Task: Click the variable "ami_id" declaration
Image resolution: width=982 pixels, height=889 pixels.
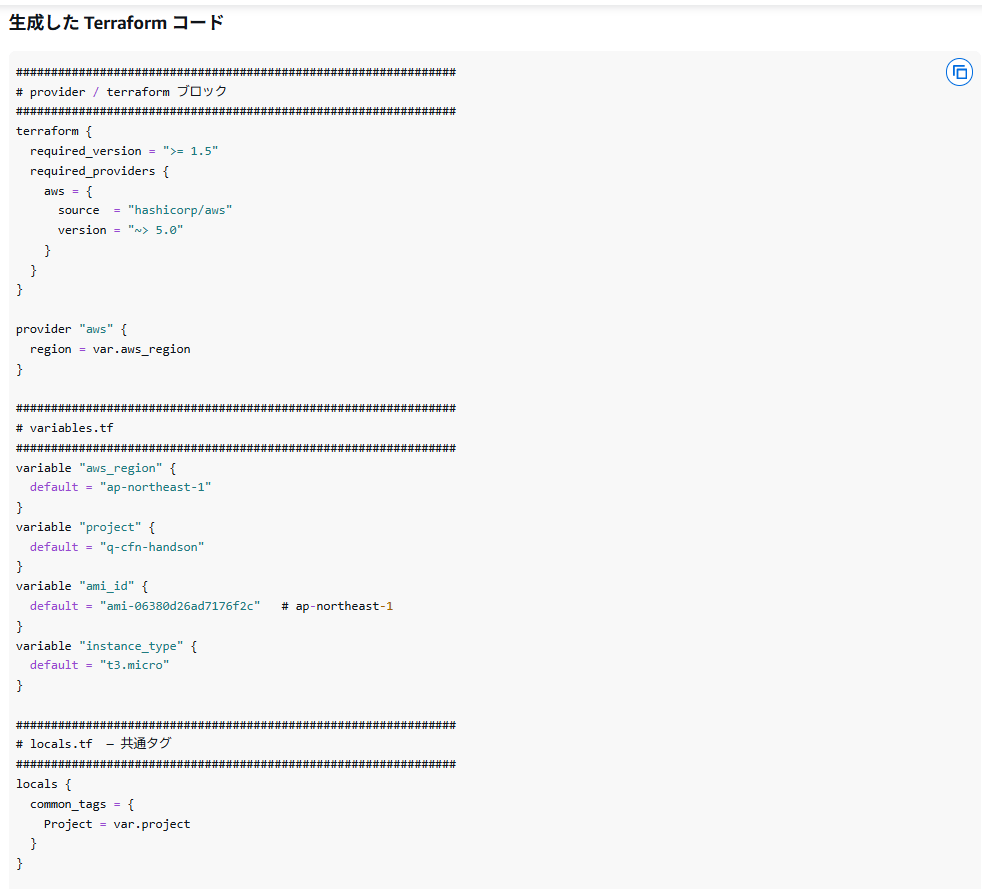Action: [82, 586]
